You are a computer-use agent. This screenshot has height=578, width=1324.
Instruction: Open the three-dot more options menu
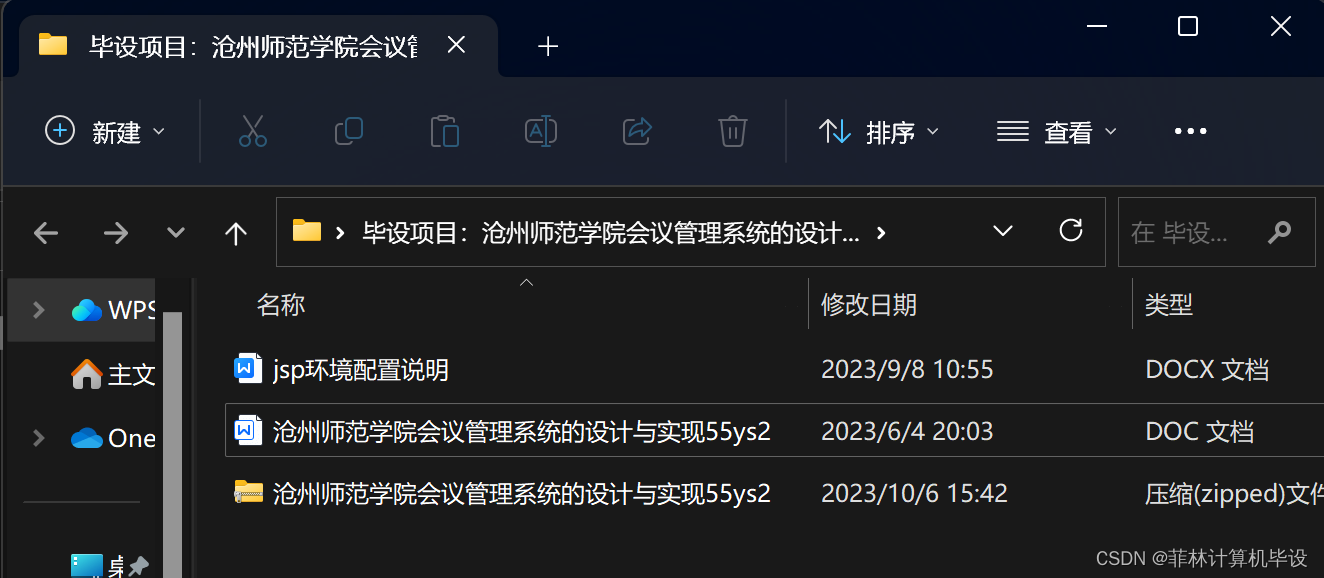[x=1190, y=131]
